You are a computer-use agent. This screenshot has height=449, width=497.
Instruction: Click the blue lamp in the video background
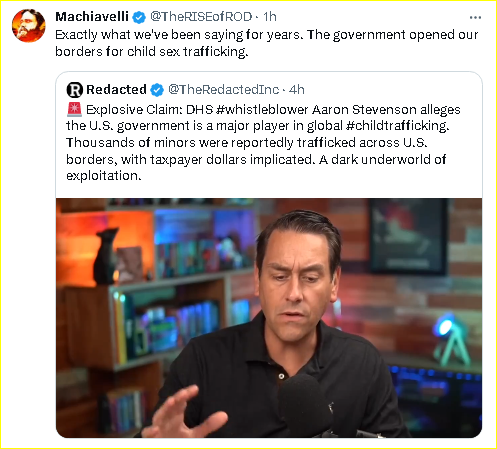tap(450, 342)
